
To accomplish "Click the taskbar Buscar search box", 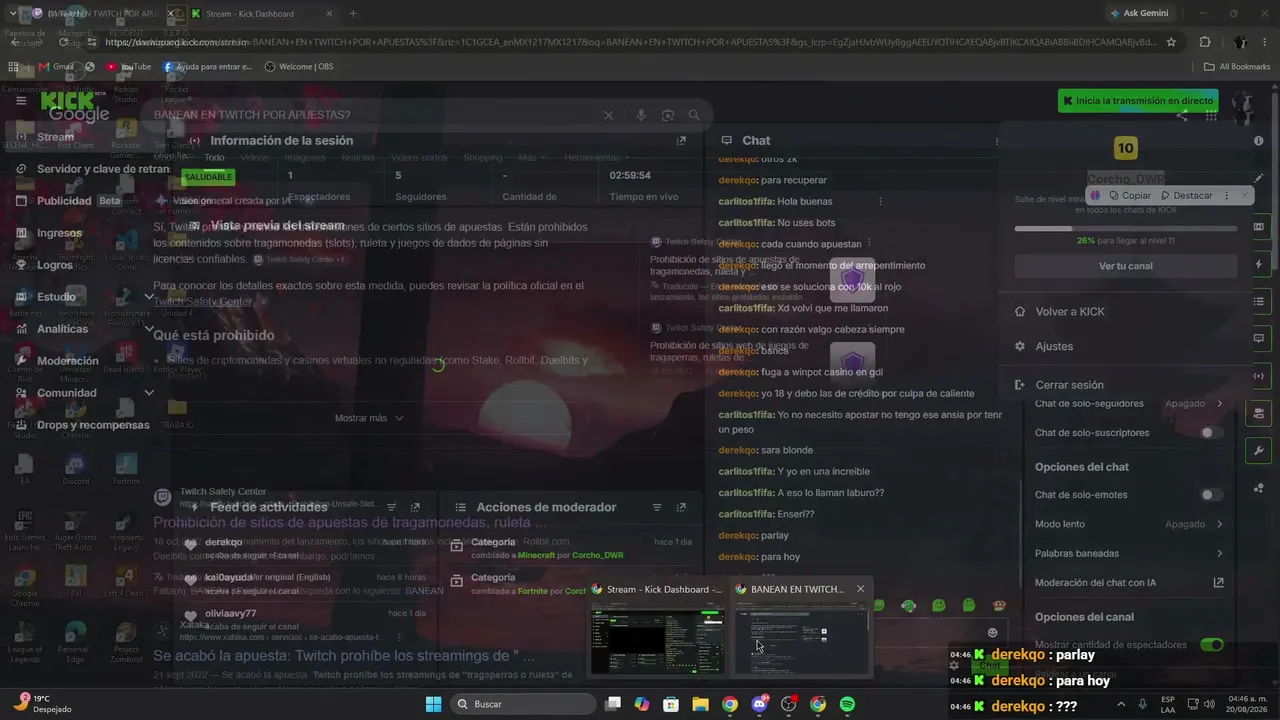I will tap(522, 704).
